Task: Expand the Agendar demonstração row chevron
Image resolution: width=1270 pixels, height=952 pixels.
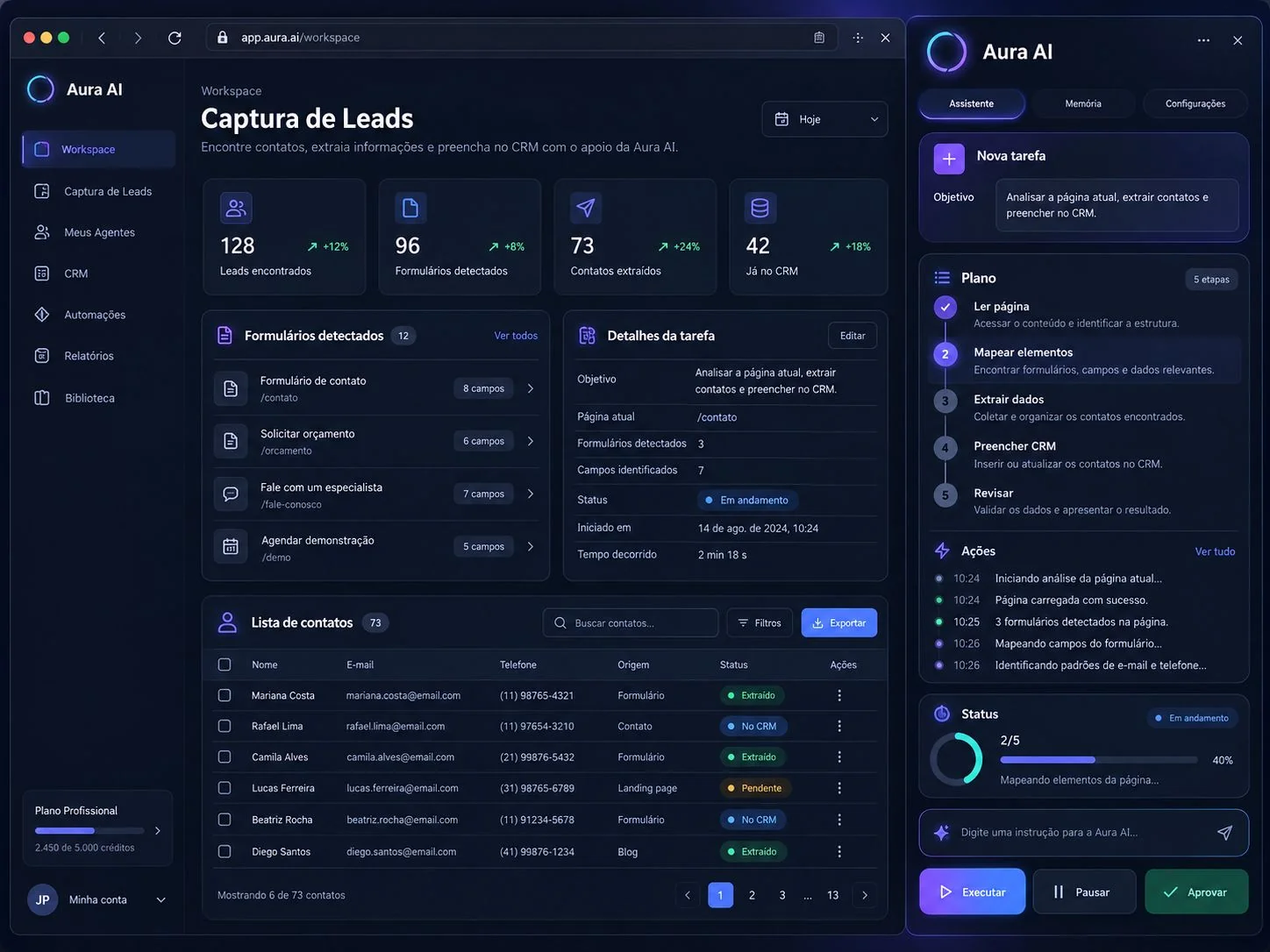Action: coord(531,546)
